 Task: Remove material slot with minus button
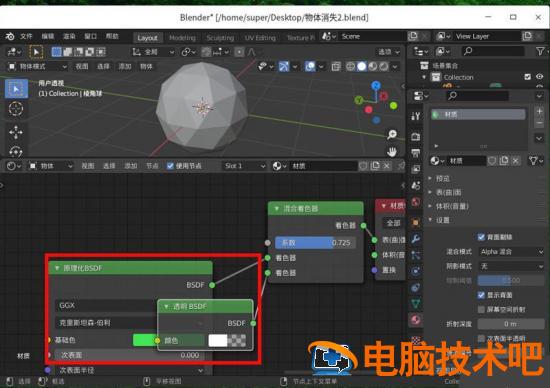[539, 123]
